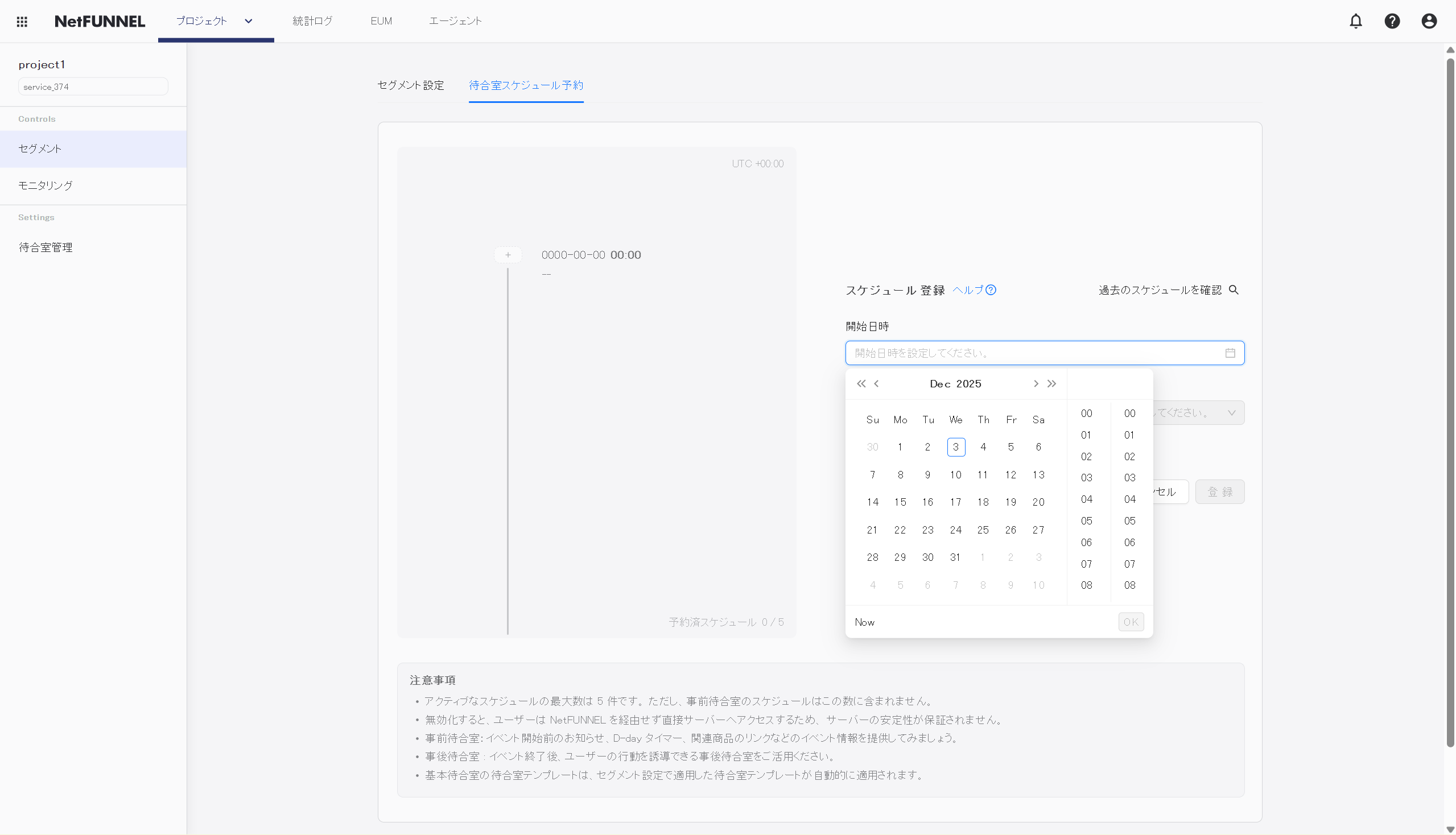Go to next month arrow in calendar

1036,384
